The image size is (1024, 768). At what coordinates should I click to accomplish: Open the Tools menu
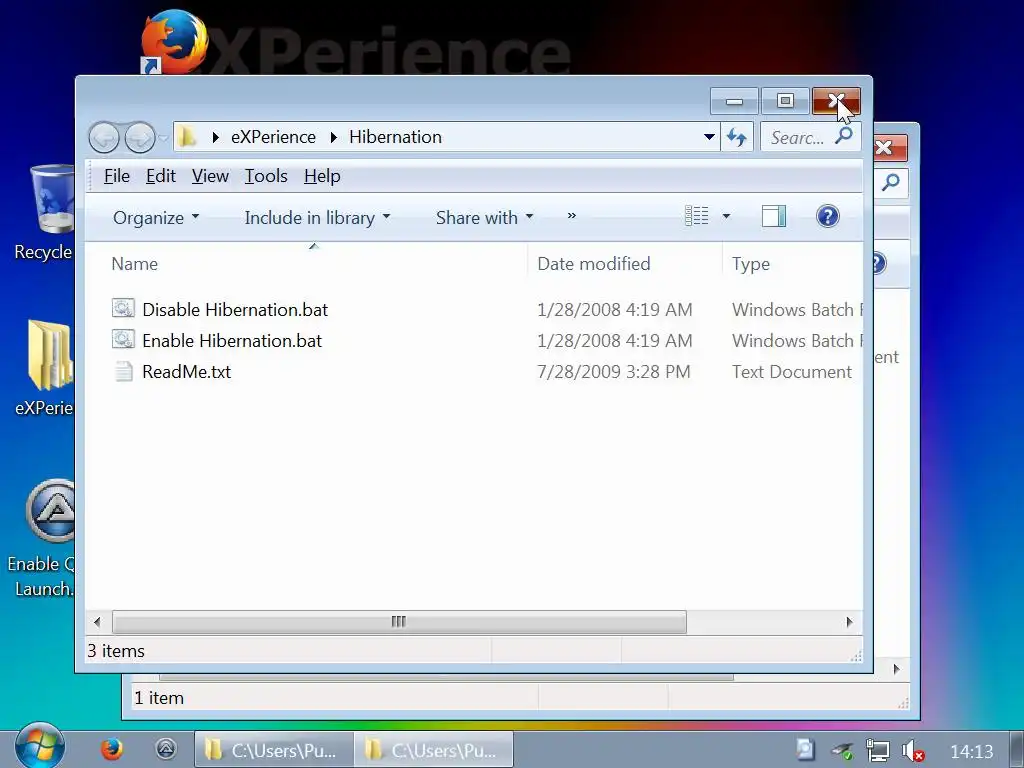[x=266, y=176]
